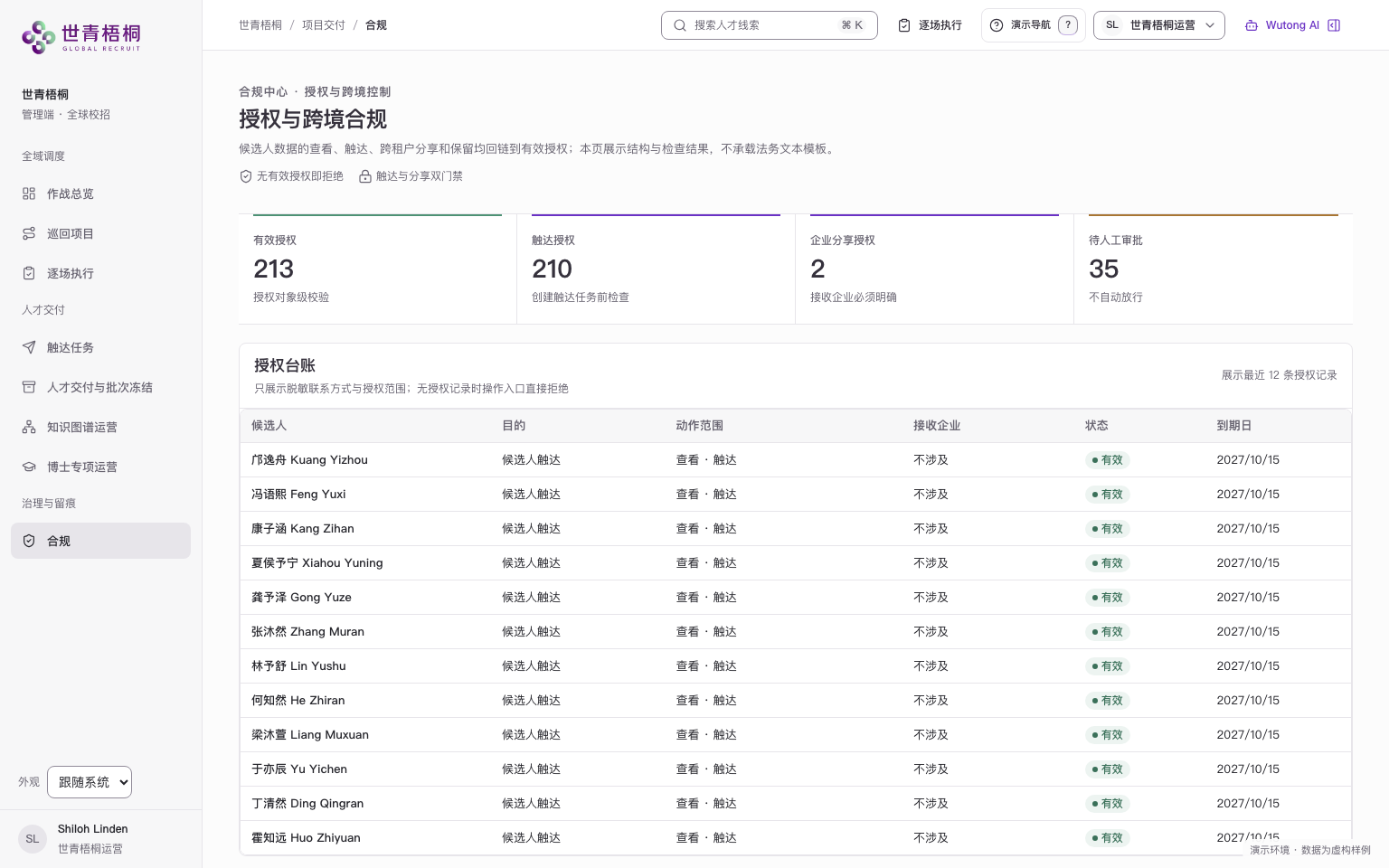Click the clipboard icon beside top 逐场执行
Viewport: 1389px width, 868px height.
pos(904,25)
